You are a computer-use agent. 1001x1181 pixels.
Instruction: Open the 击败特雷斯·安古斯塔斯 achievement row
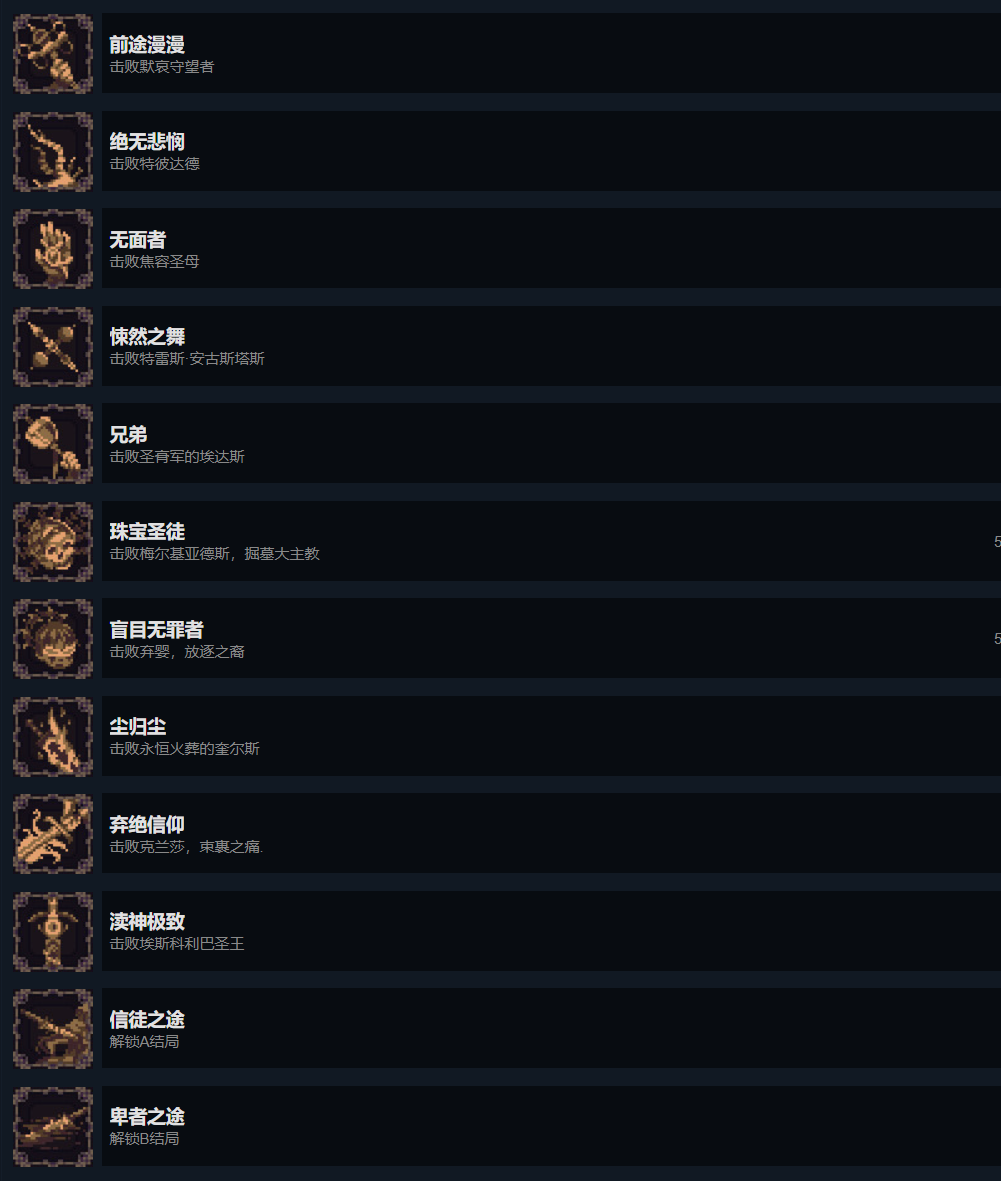(551, 346)
